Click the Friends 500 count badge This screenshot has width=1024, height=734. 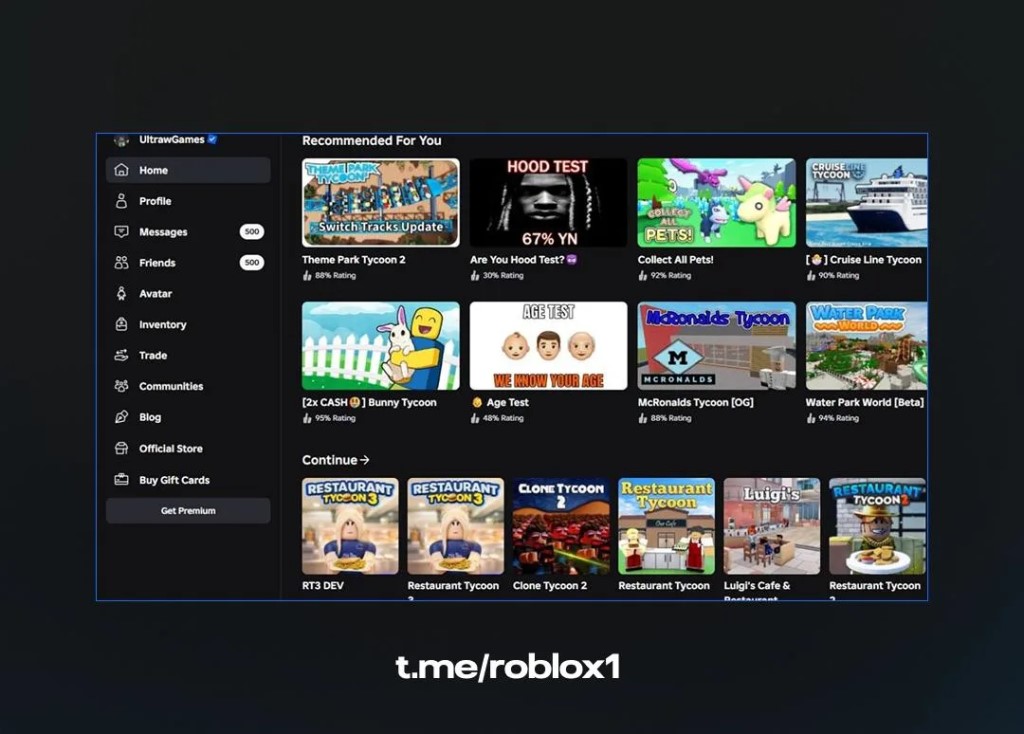click(x=251, y=263)
